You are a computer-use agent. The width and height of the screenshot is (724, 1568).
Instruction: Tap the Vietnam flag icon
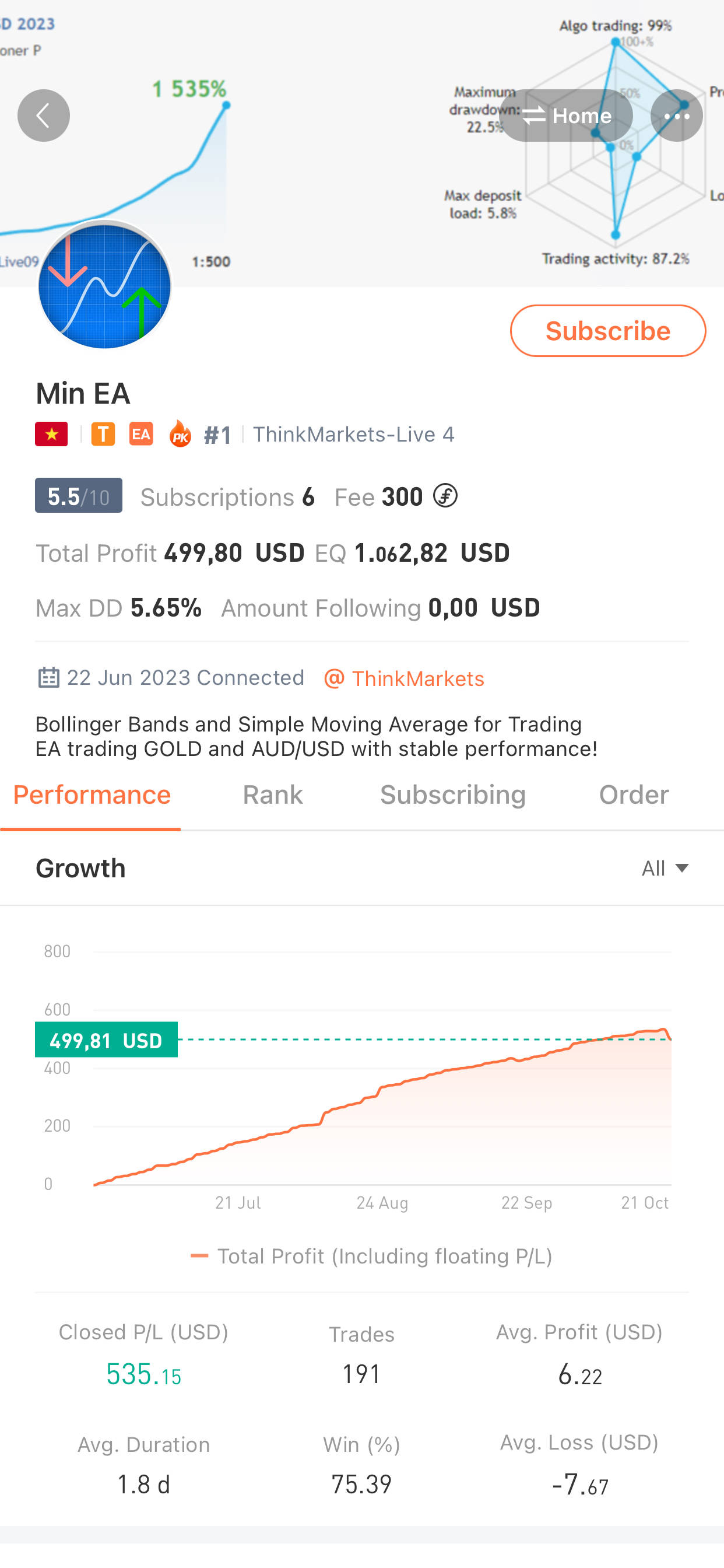[x=52, y=434]
